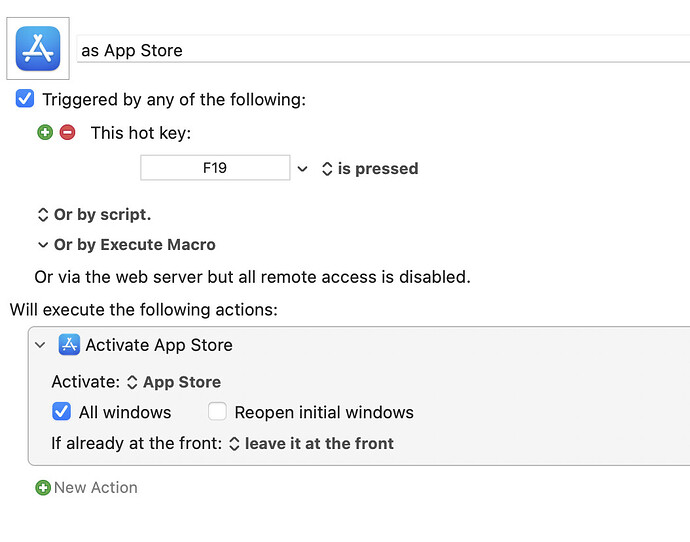Image resolution: width=690 pixels, height=542 pixels.
Task: Enable the Reopen initial windows checkbox
Action: tap(217, 412)
